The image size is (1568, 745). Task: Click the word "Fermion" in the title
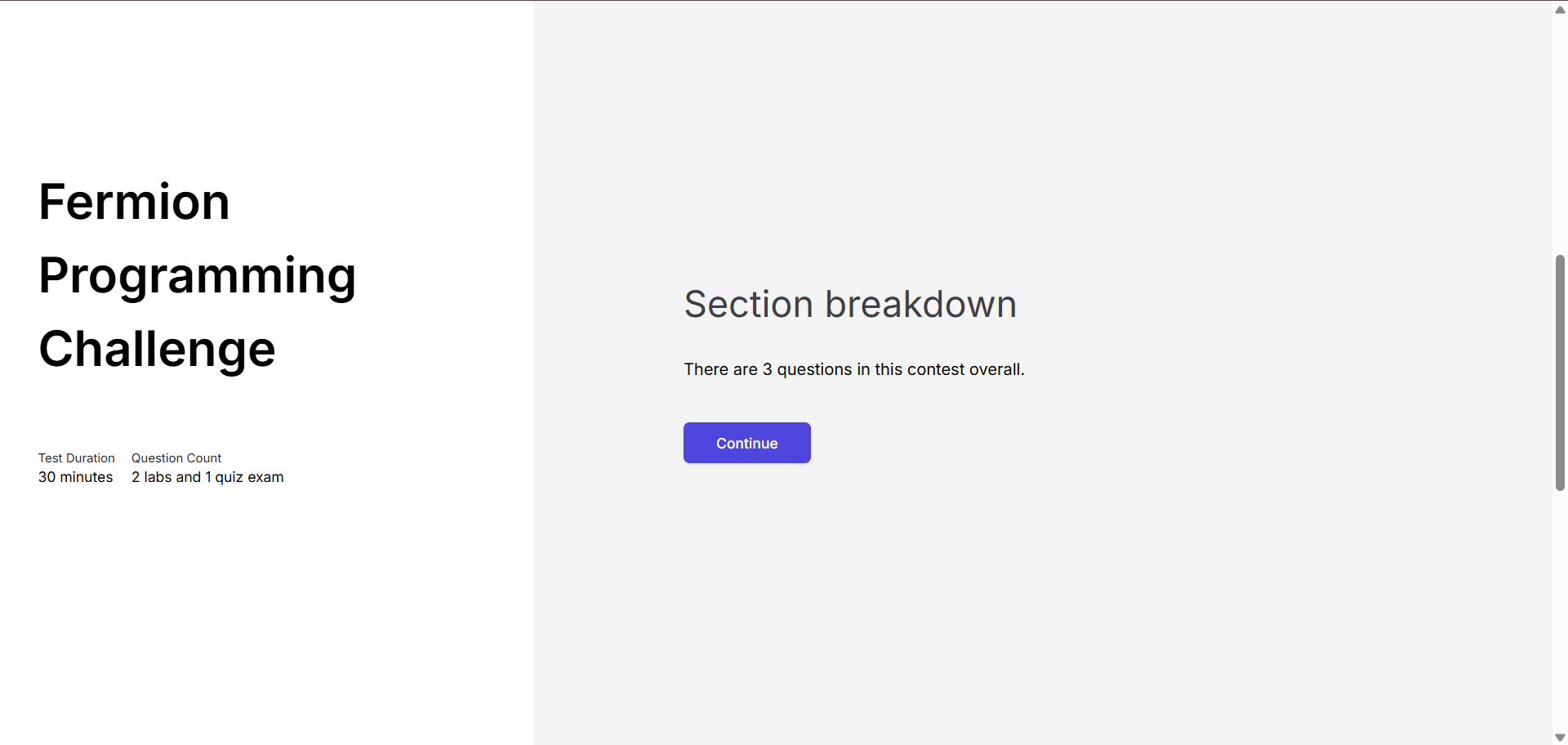134,202
